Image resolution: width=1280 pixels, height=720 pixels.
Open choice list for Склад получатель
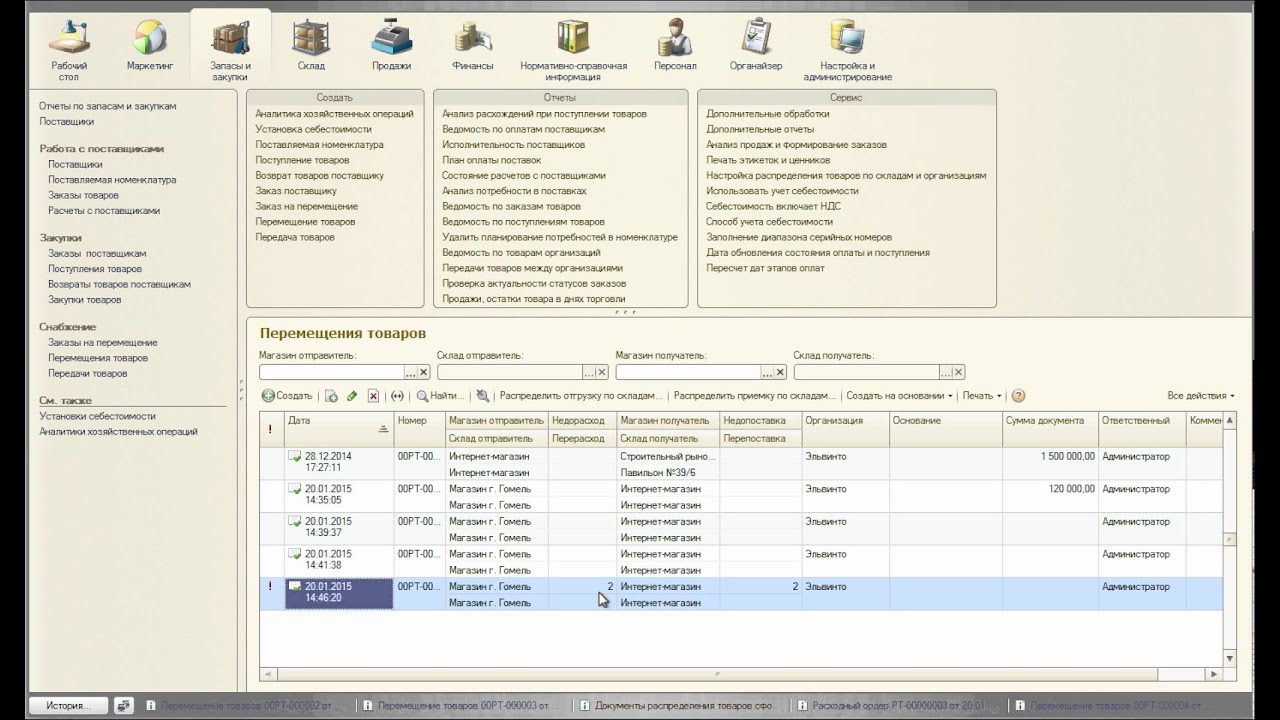pyautogui.click(x=945, y=372)
